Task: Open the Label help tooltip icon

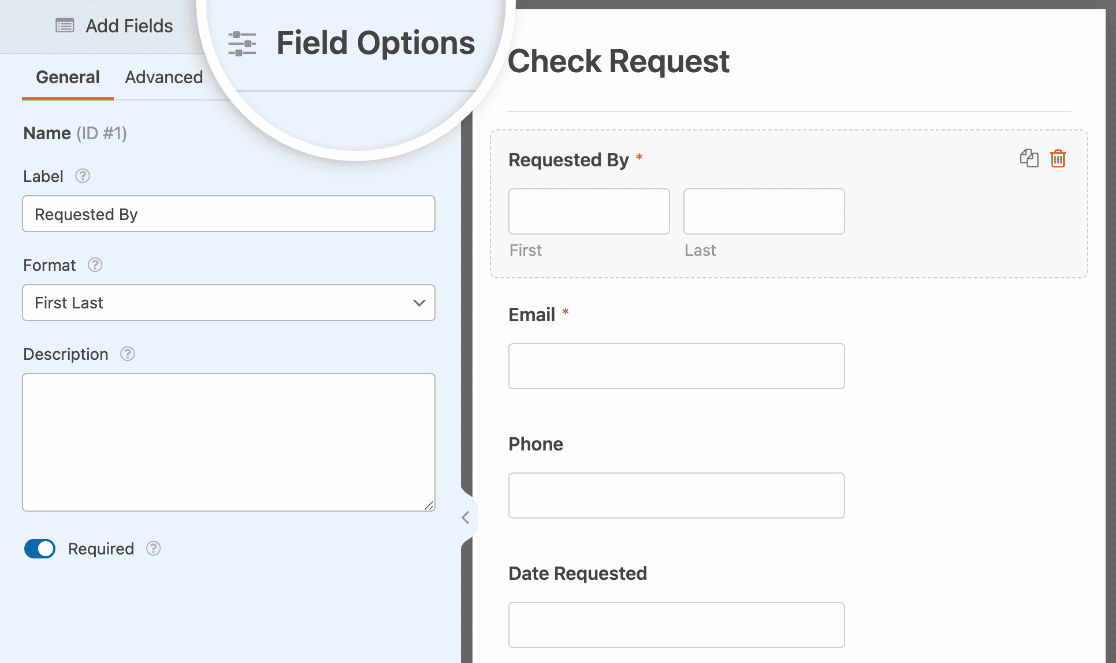Action: (83, 176)
